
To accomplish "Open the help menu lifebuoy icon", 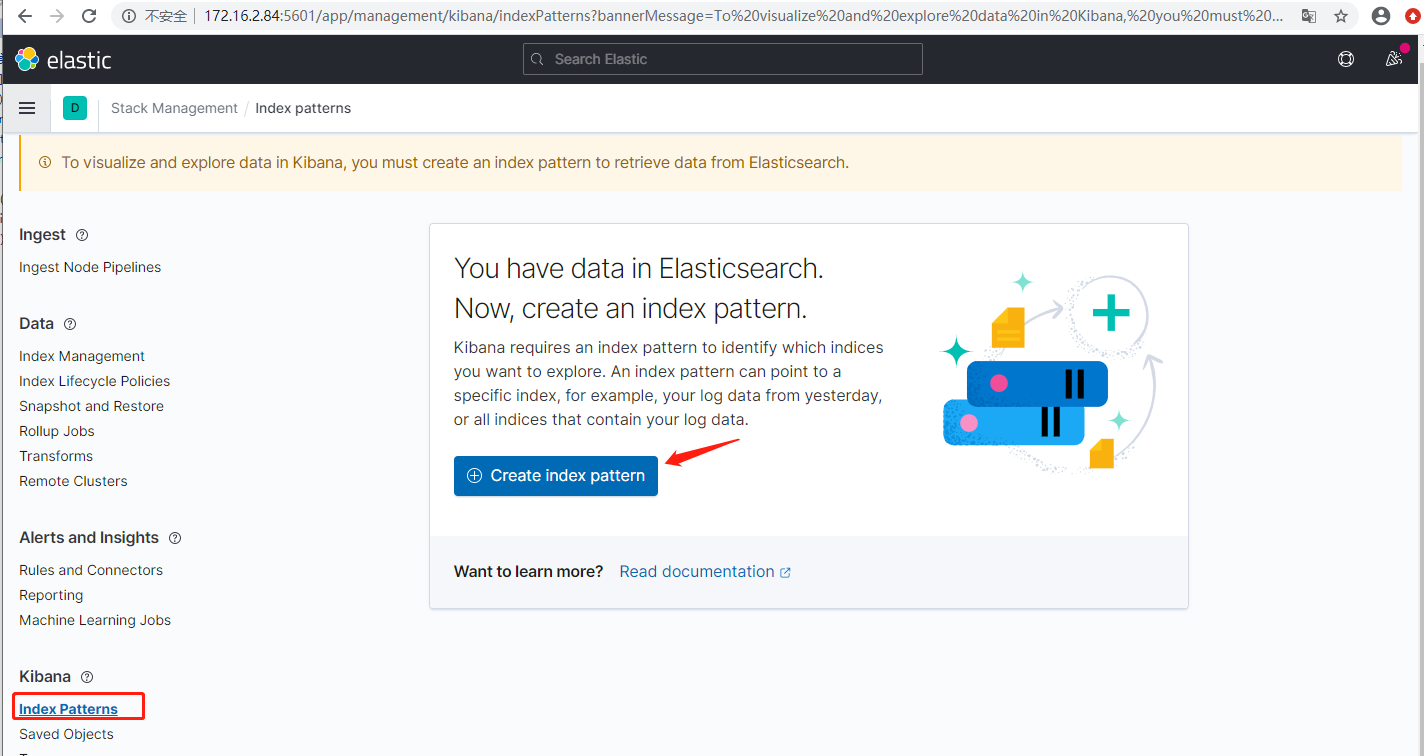I will (x=1346, y=59).
